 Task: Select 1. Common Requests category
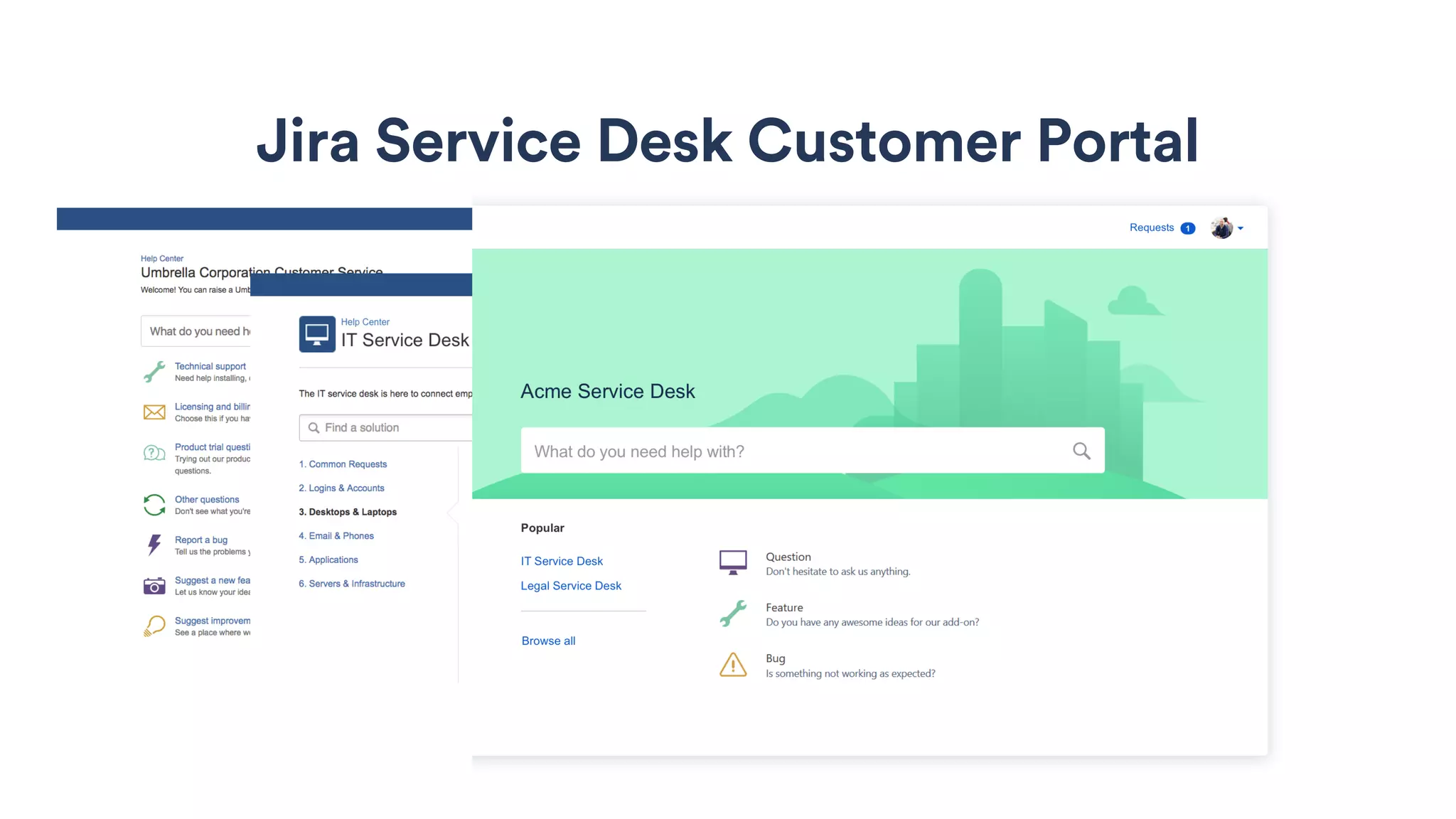click(343, 464)
